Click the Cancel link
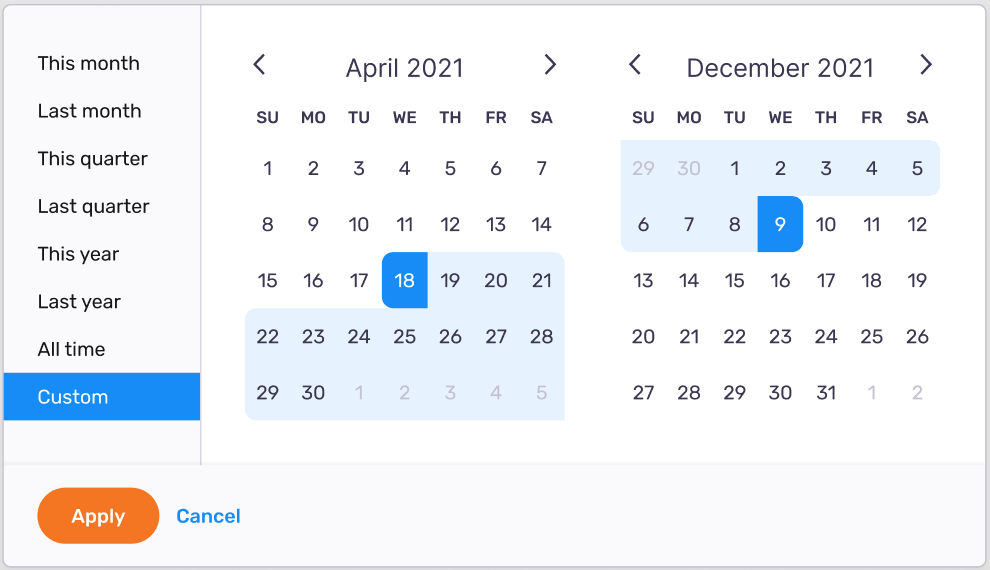Viewport: 990px width, 570px height. click(x=208, y=516)
